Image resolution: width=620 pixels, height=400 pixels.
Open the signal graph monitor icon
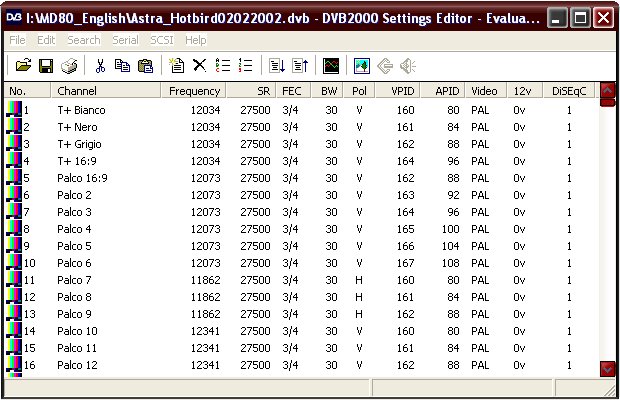tap(331, 66)
